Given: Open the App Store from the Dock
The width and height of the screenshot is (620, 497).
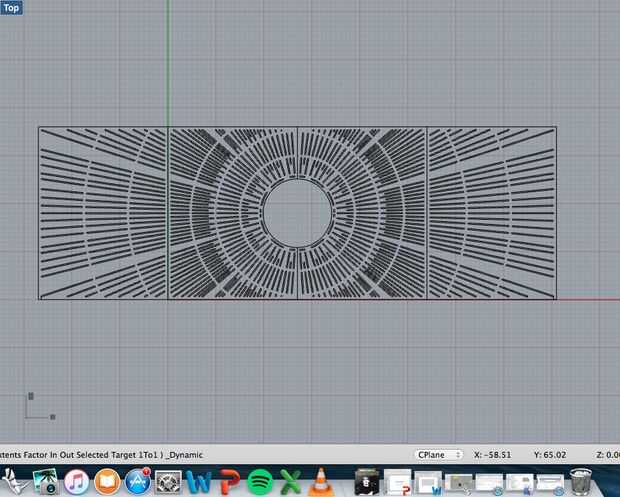Looking at the screenshot, I should 138,482.
